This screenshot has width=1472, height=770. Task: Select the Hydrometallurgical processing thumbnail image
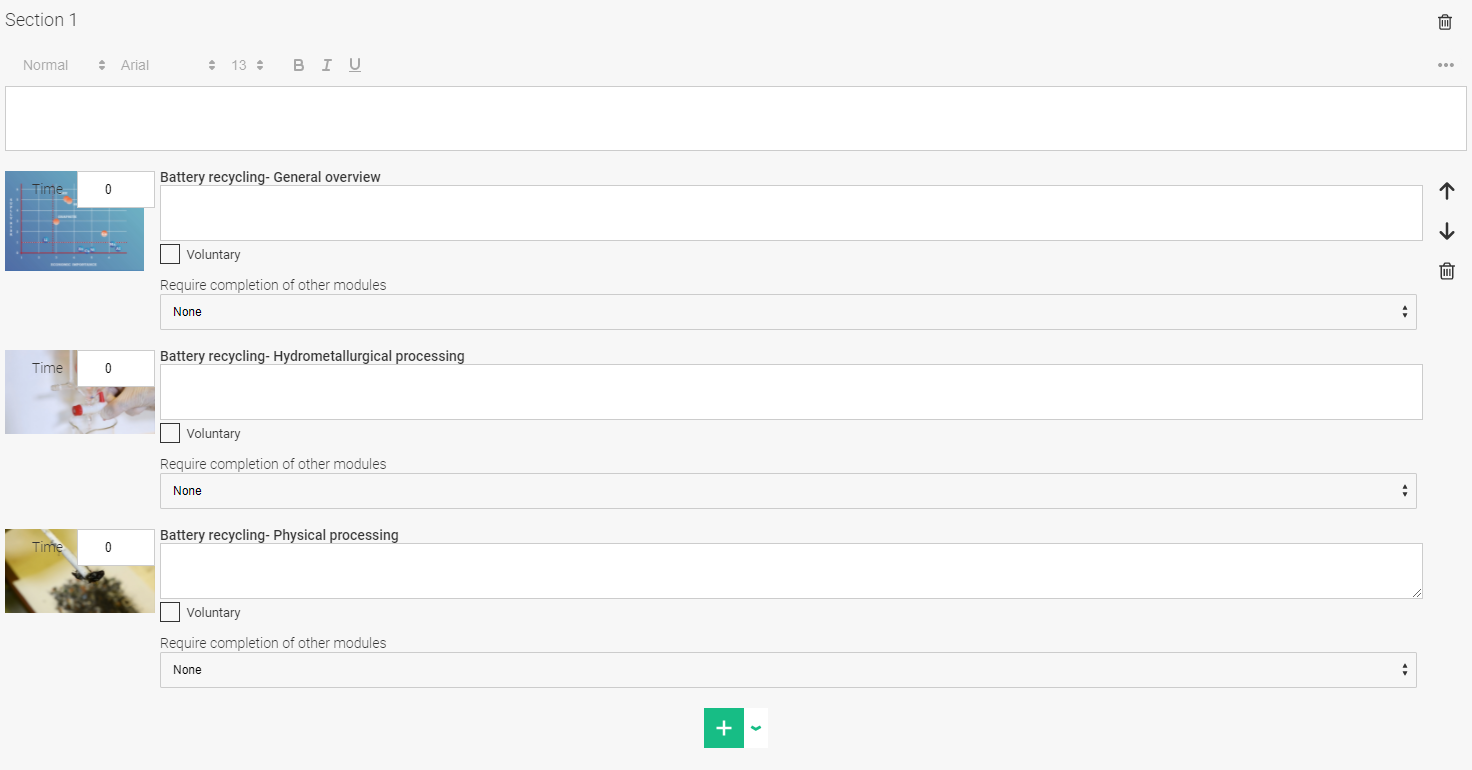(80, 392)
